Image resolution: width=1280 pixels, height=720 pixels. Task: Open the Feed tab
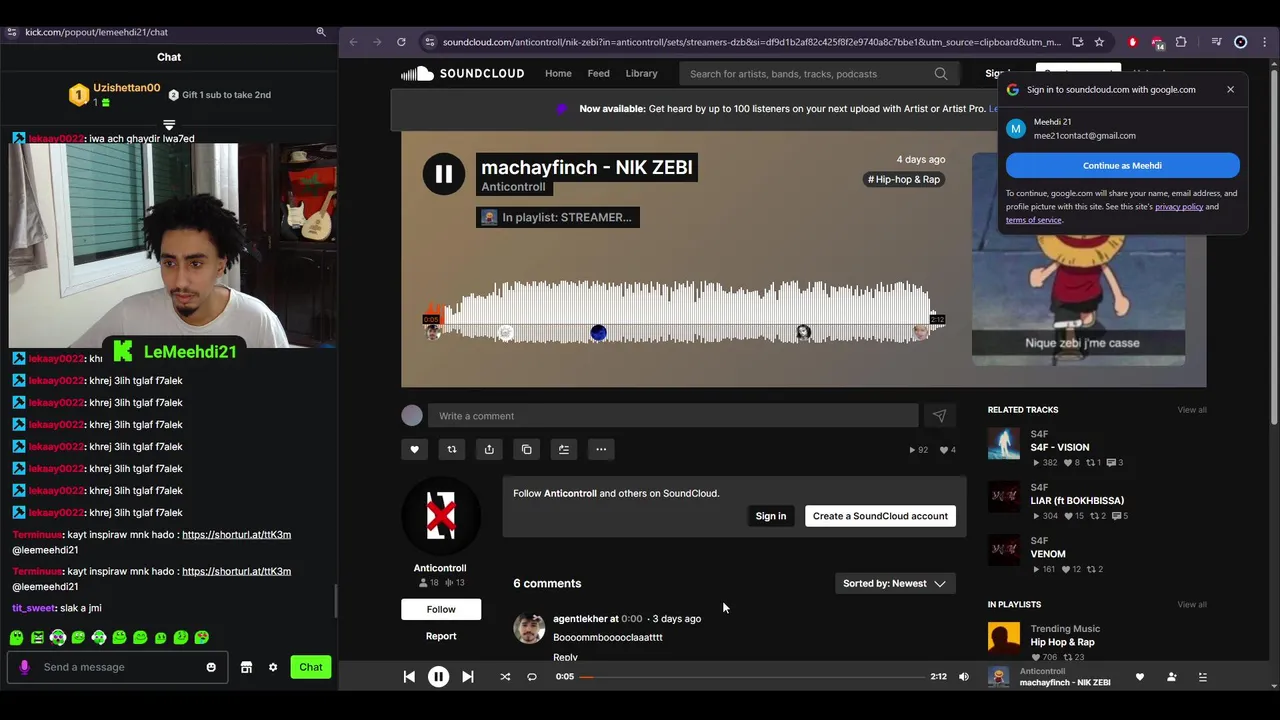pyautogui.click(x=599, y=73)
